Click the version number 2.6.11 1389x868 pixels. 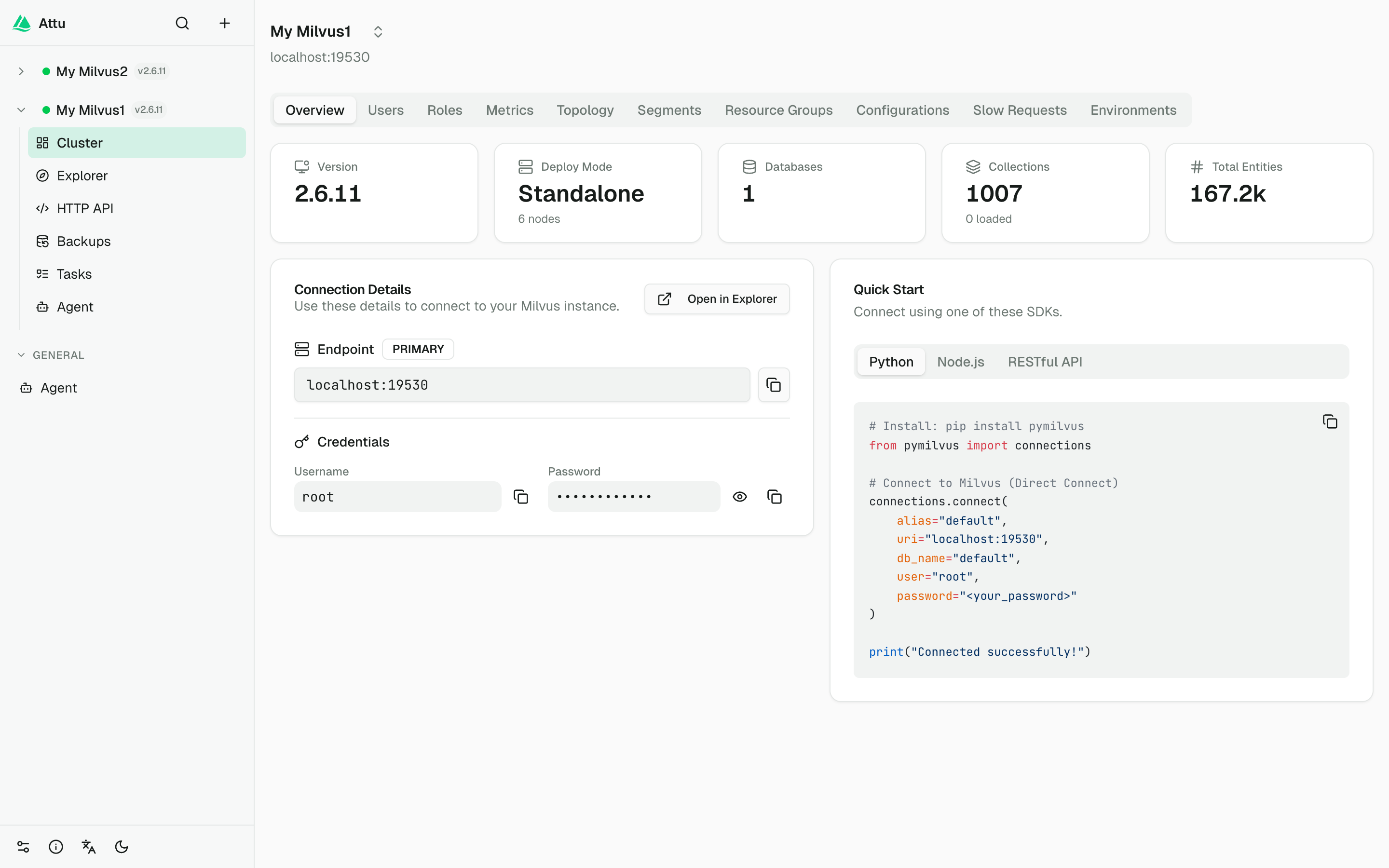tap(328, 194)
